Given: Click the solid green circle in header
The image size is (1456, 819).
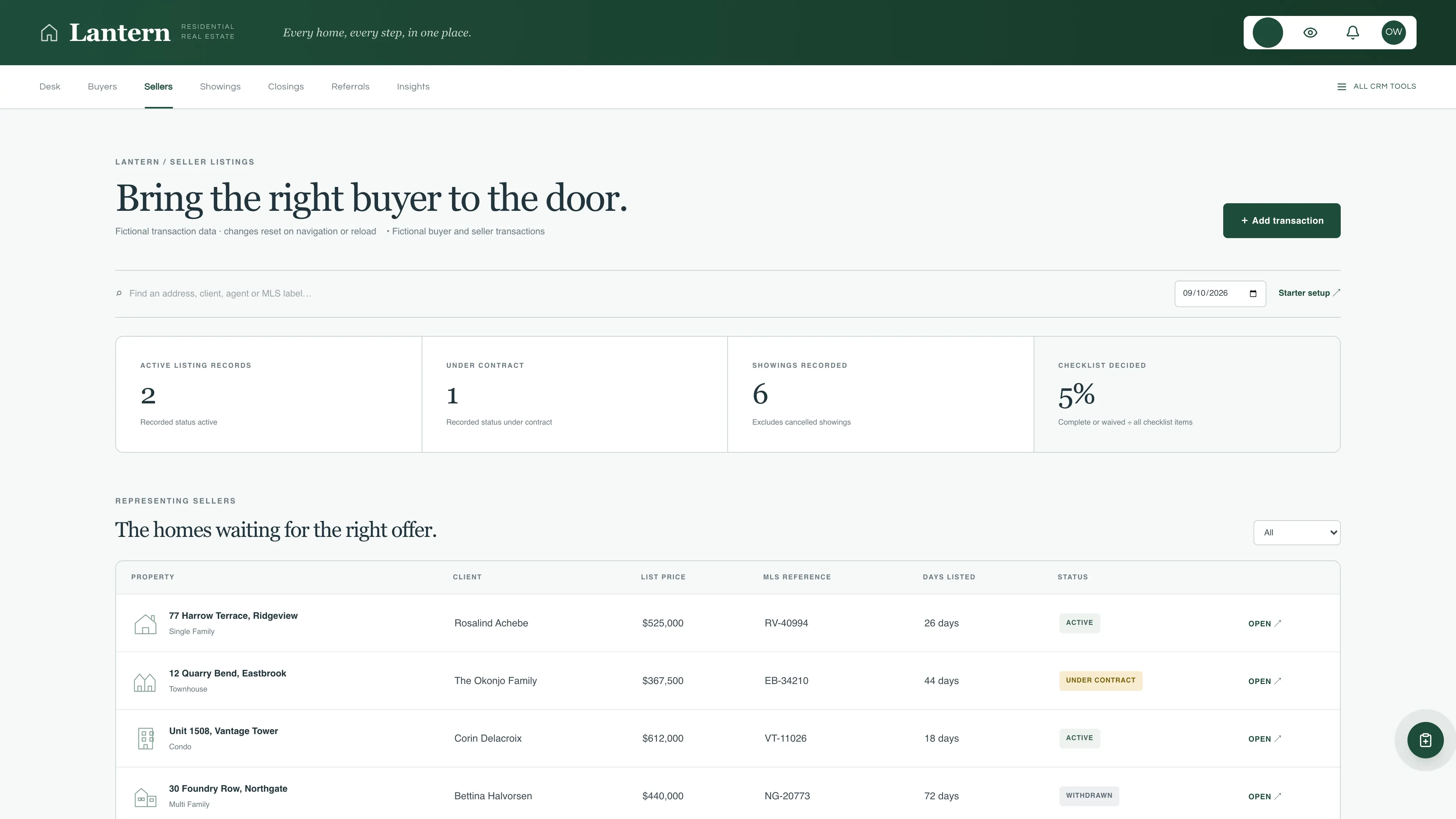Looking at the screenshot, I should tap(1268, 33).
